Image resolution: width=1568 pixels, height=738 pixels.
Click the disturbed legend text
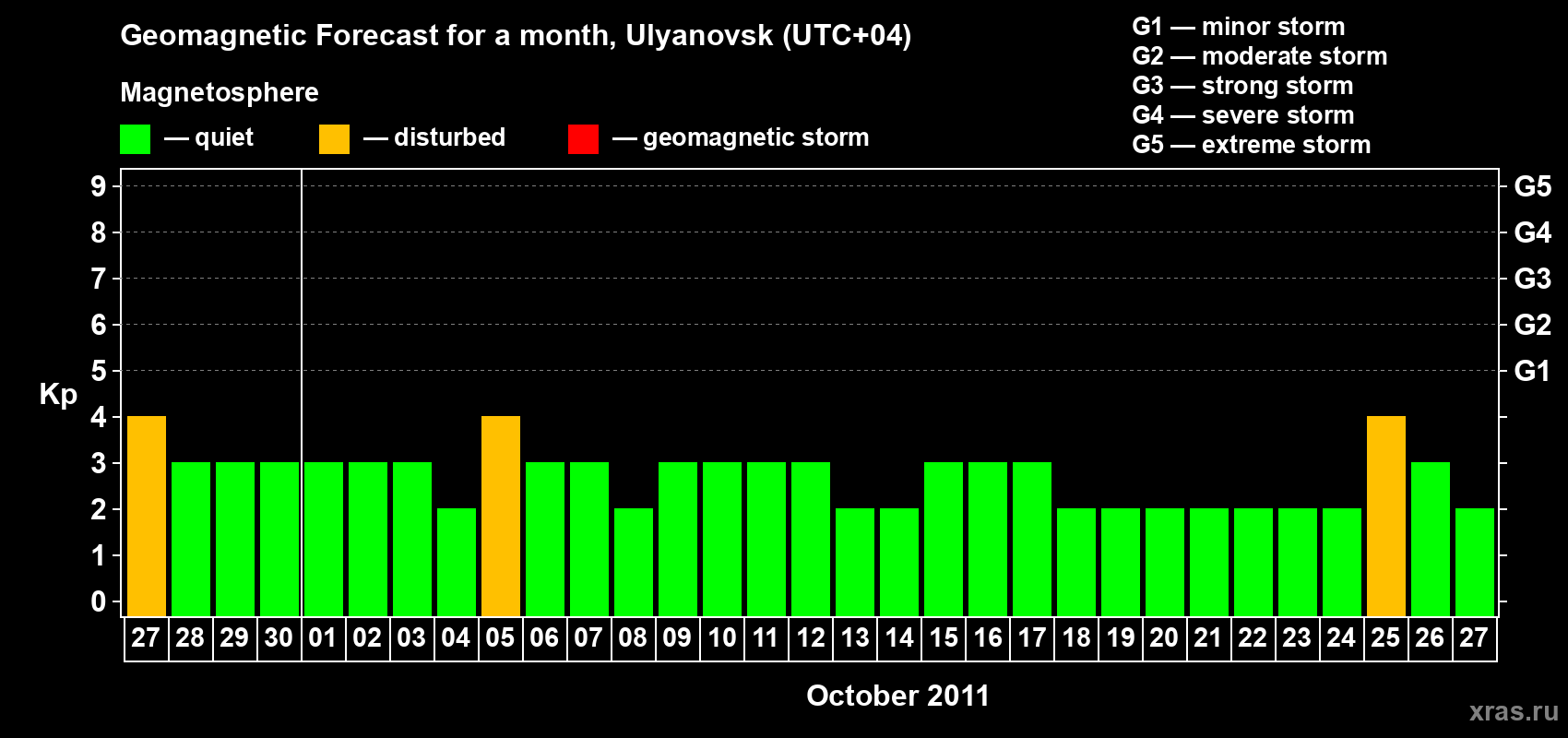[449, 137]
